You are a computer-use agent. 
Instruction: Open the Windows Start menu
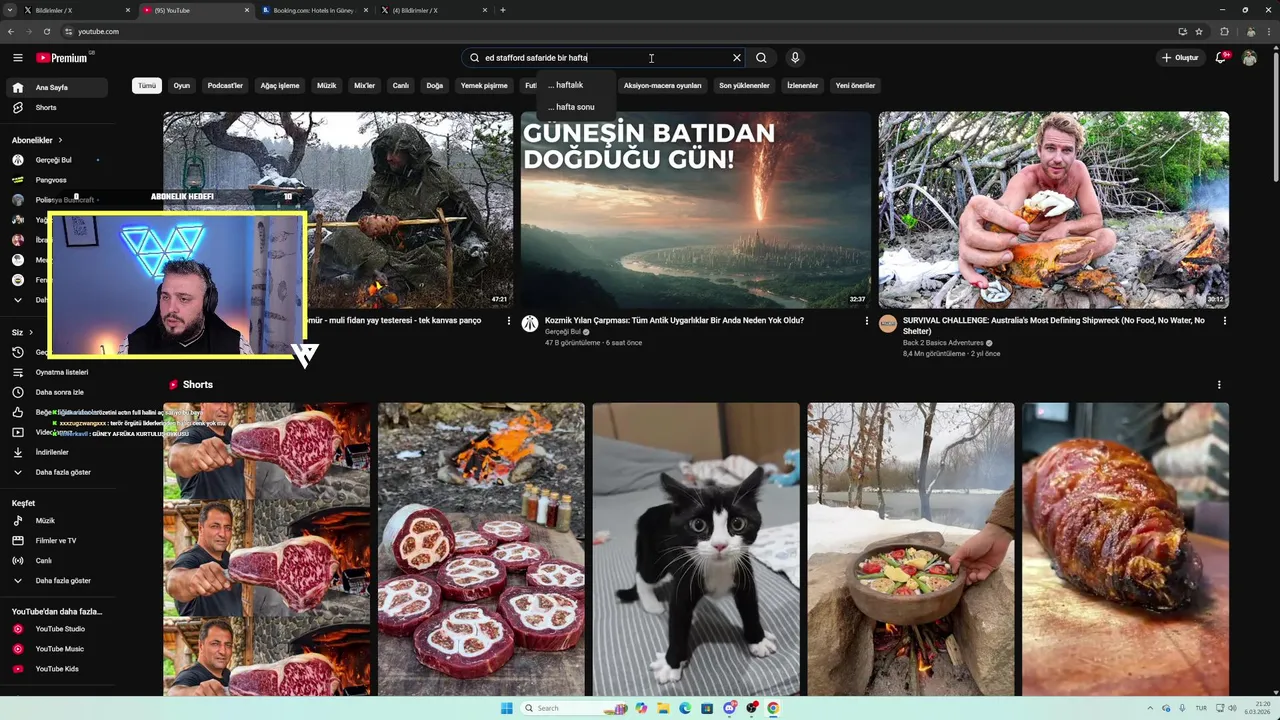pyautogui.click(x=507, y=708)
